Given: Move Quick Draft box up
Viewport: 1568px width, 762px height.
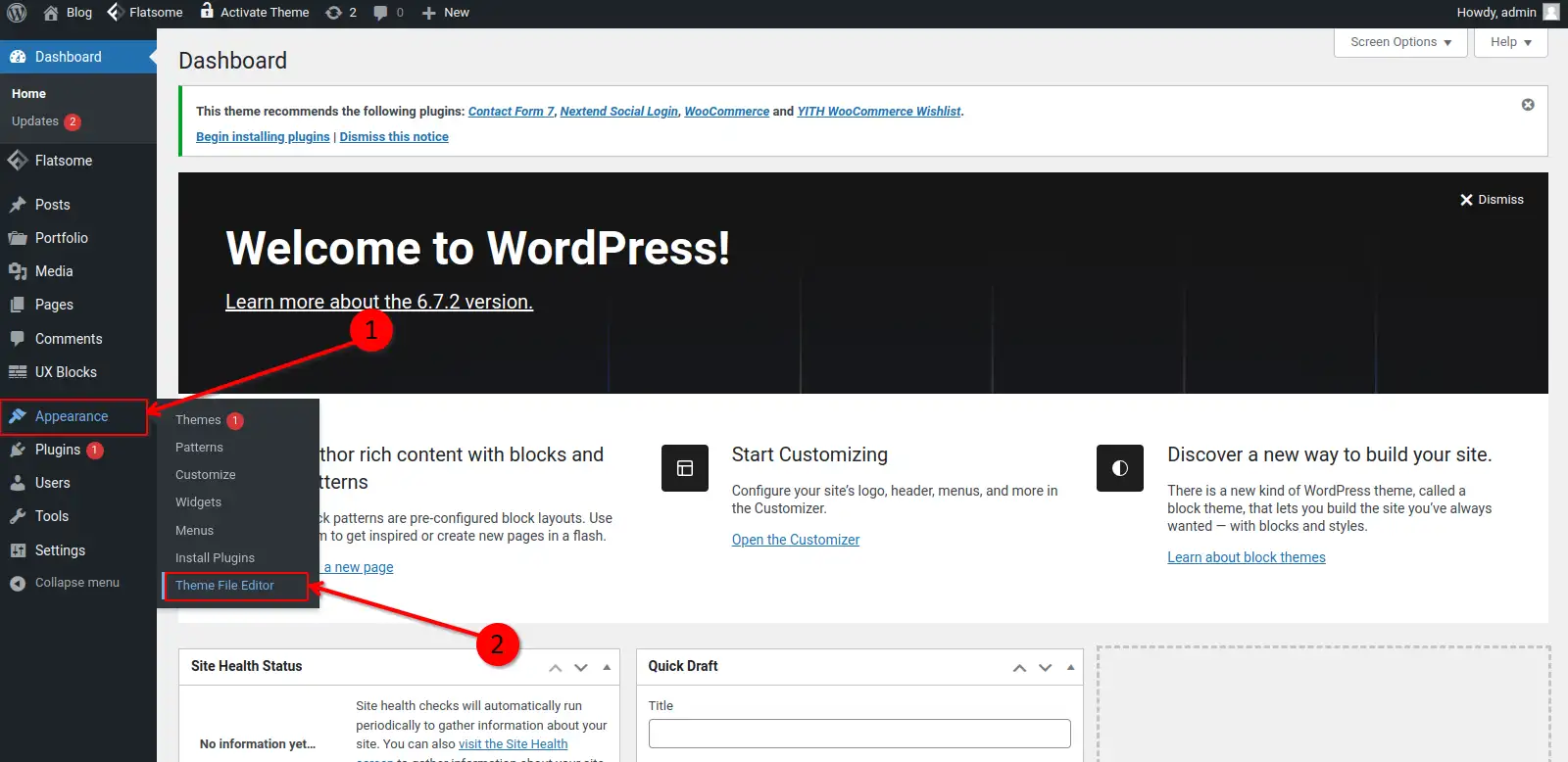Looking at the screenshot, I should click(1019, 667).
